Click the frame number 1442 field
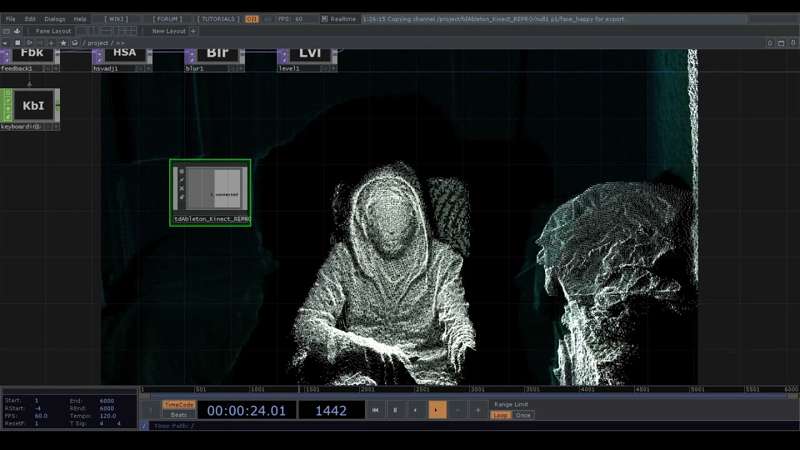This screenshot has height=450, width=800. click(331, 411)
